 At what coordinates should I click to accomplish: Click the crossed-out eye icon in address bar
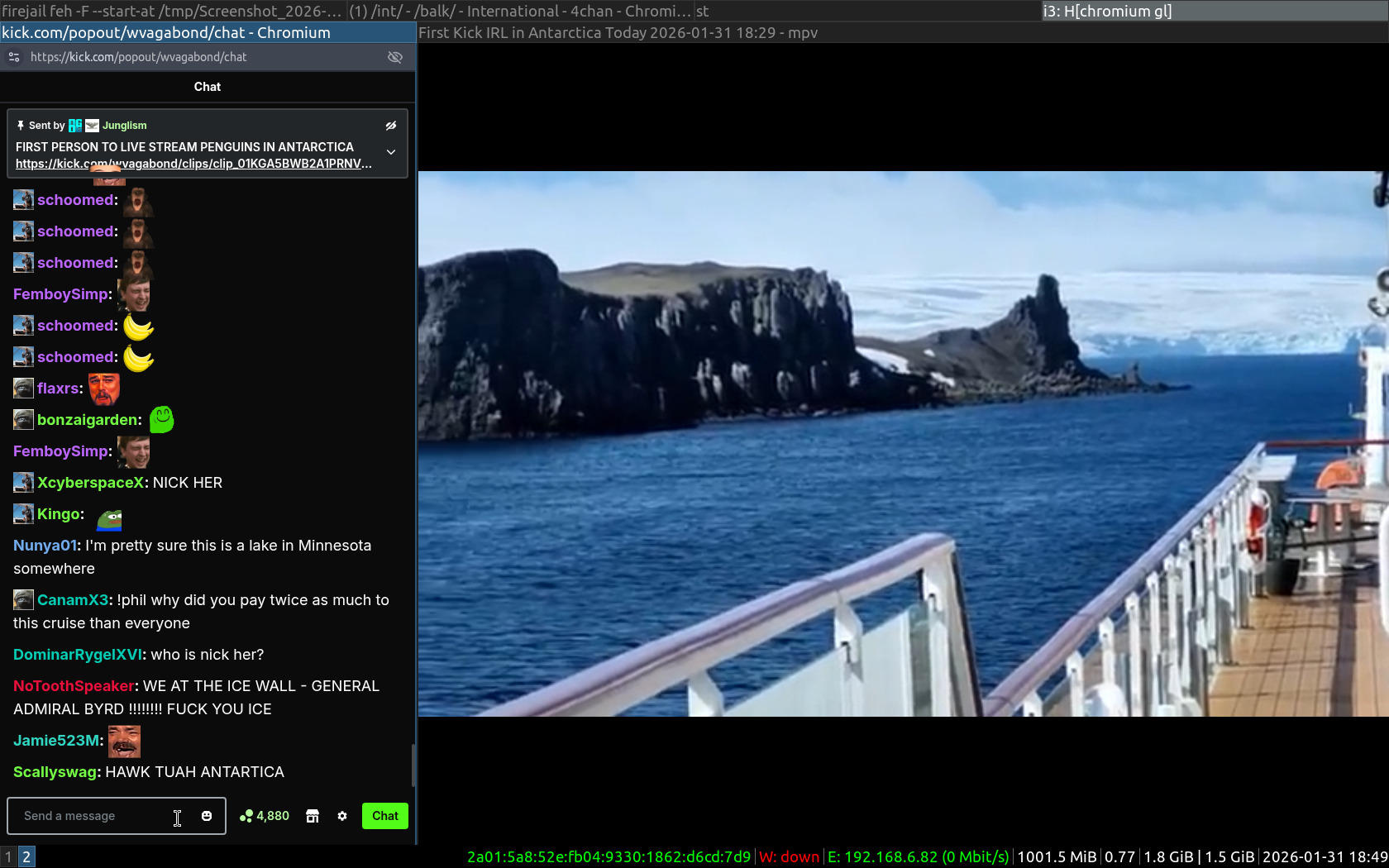point(395,57)
